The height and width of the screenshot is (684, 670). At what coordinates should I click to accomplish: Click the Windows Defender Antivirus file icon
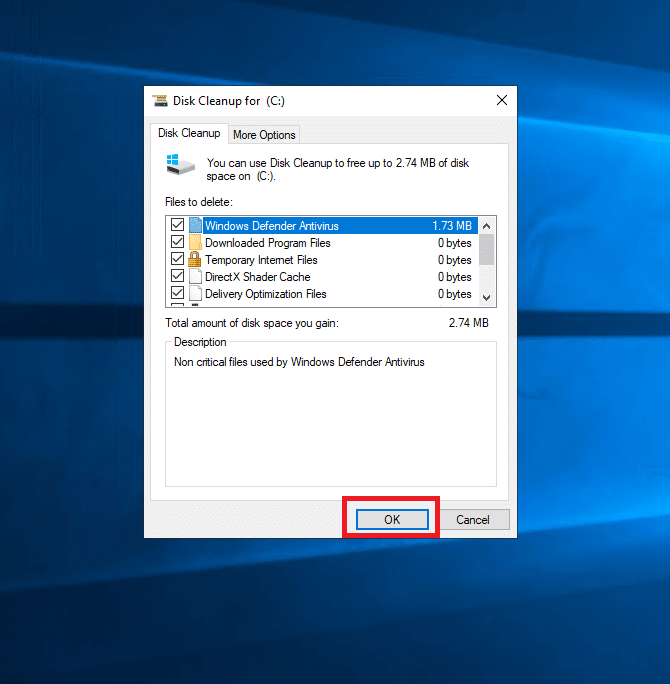click(195, 226)
